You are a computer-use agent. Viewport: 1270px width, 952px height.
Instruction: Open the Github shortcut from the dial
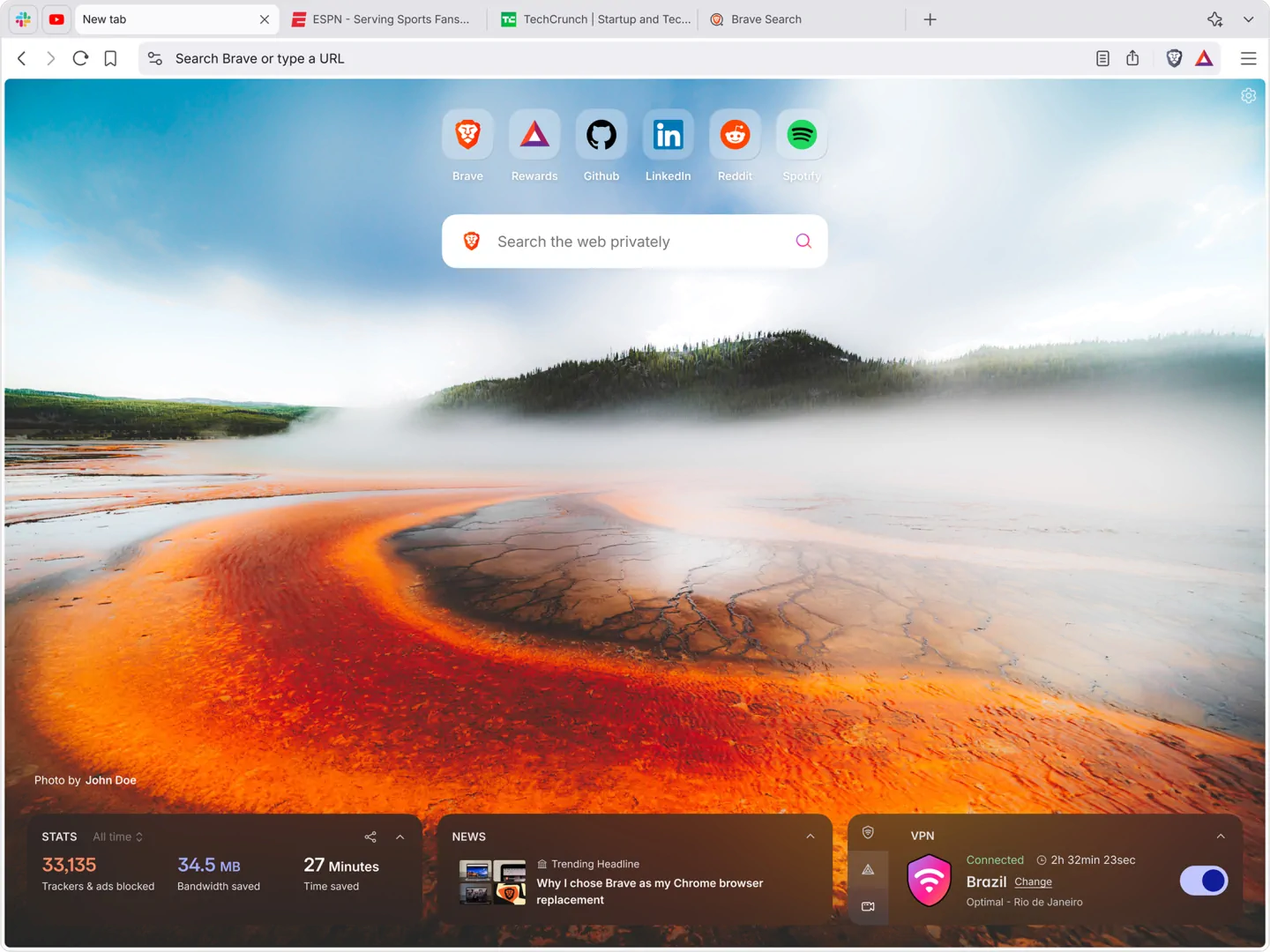point(601,135)
